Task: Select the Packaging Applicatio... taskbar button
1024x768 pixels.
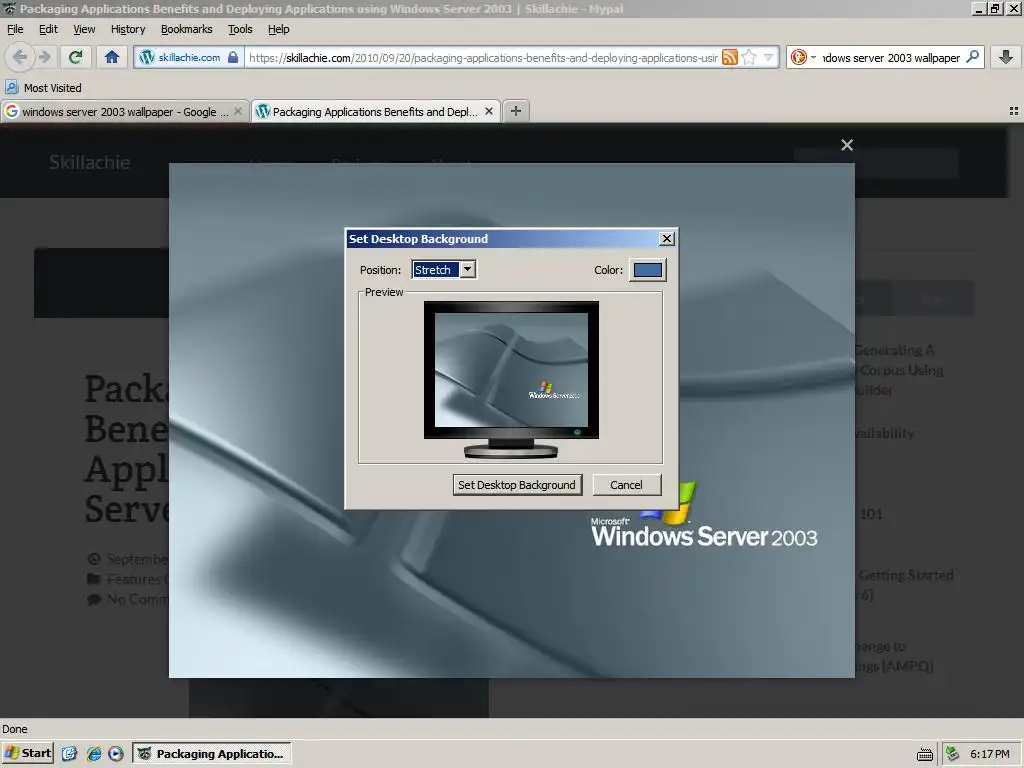Action: [x=212, y=754]
